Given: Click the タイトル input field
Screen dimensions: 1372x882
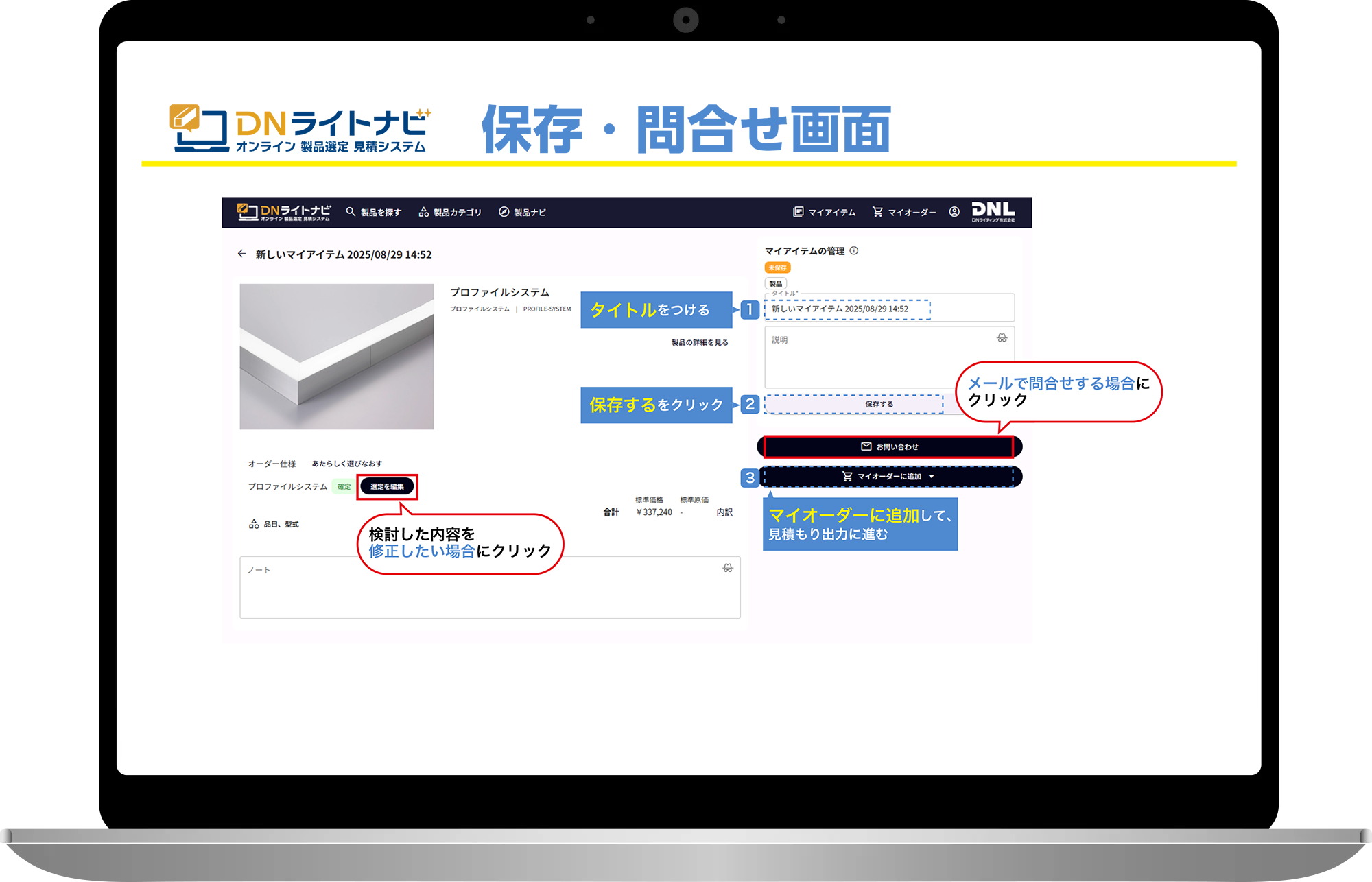Looking at the screenshot, I should click(890, 309).
